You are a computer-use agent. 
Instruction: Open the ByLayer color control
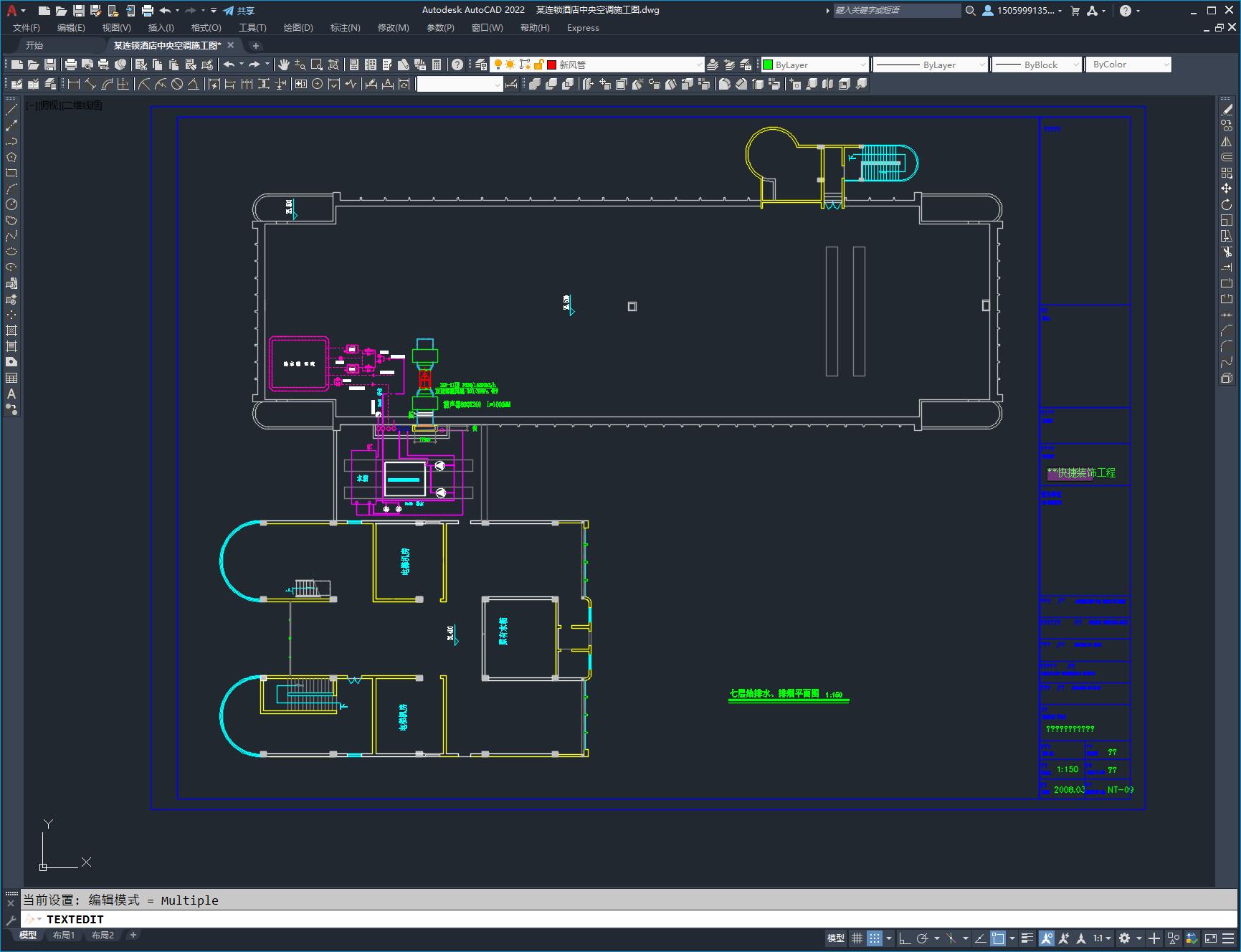(x=814, y=65)
